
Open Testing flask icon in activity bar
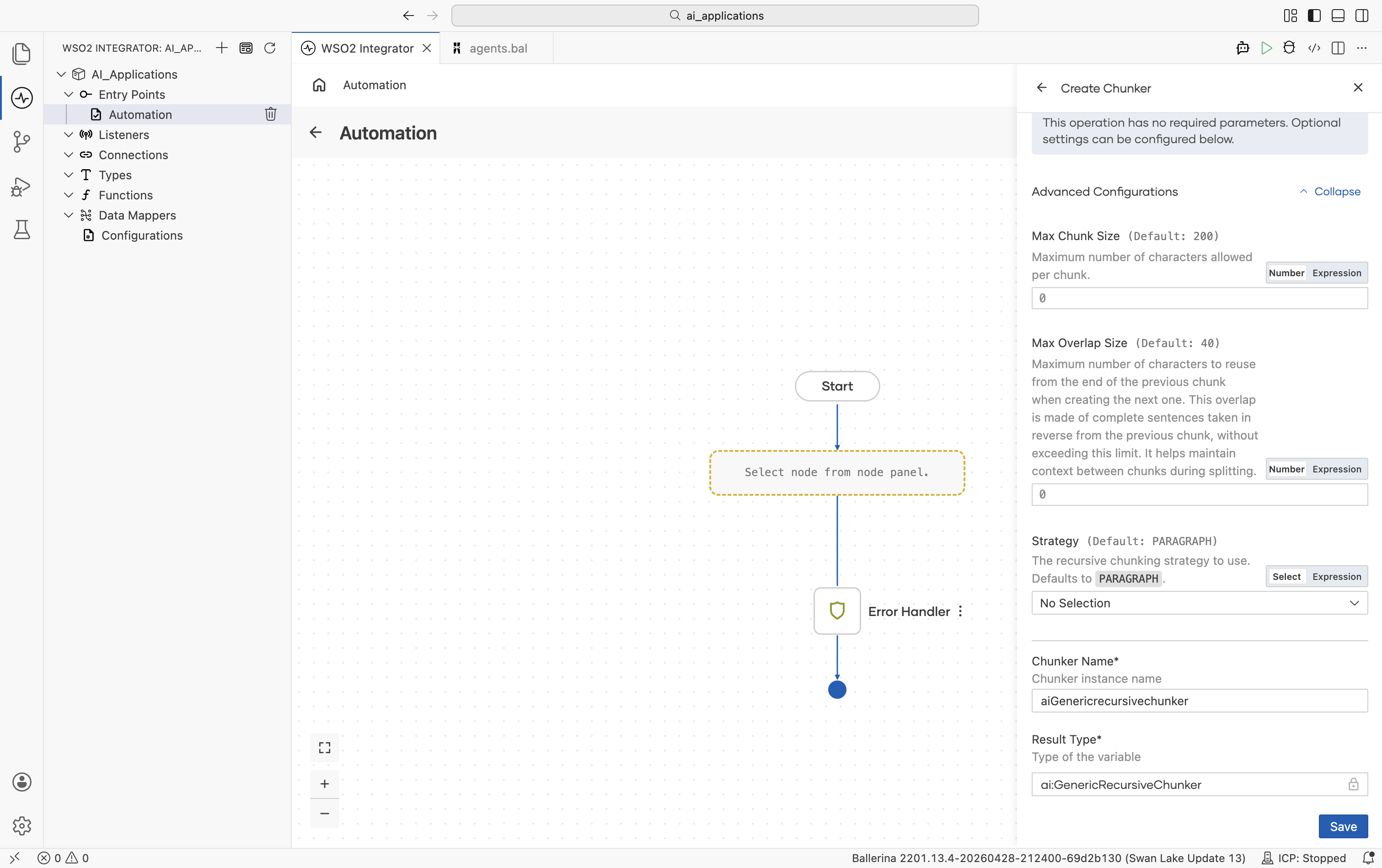(21, 230)
